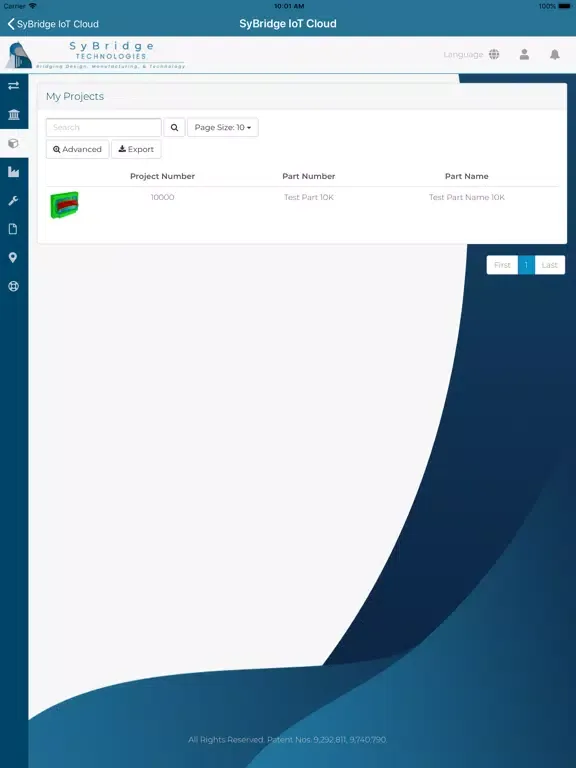Image resolution: width=576 pixels, height=768 pixels.
Task: Open the document files sidebar icon
Action: [x=14, y=229]
